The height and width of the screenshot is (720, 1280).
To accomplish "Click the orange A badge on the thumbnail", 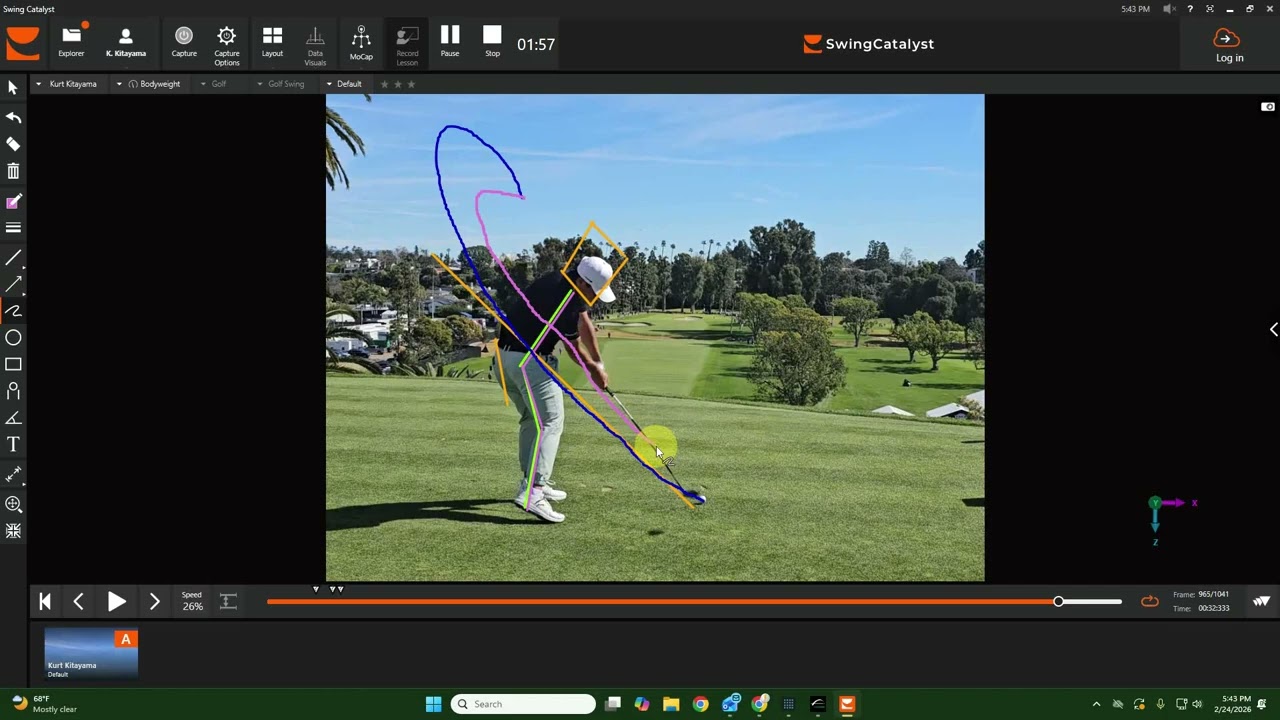I will 125,638.
